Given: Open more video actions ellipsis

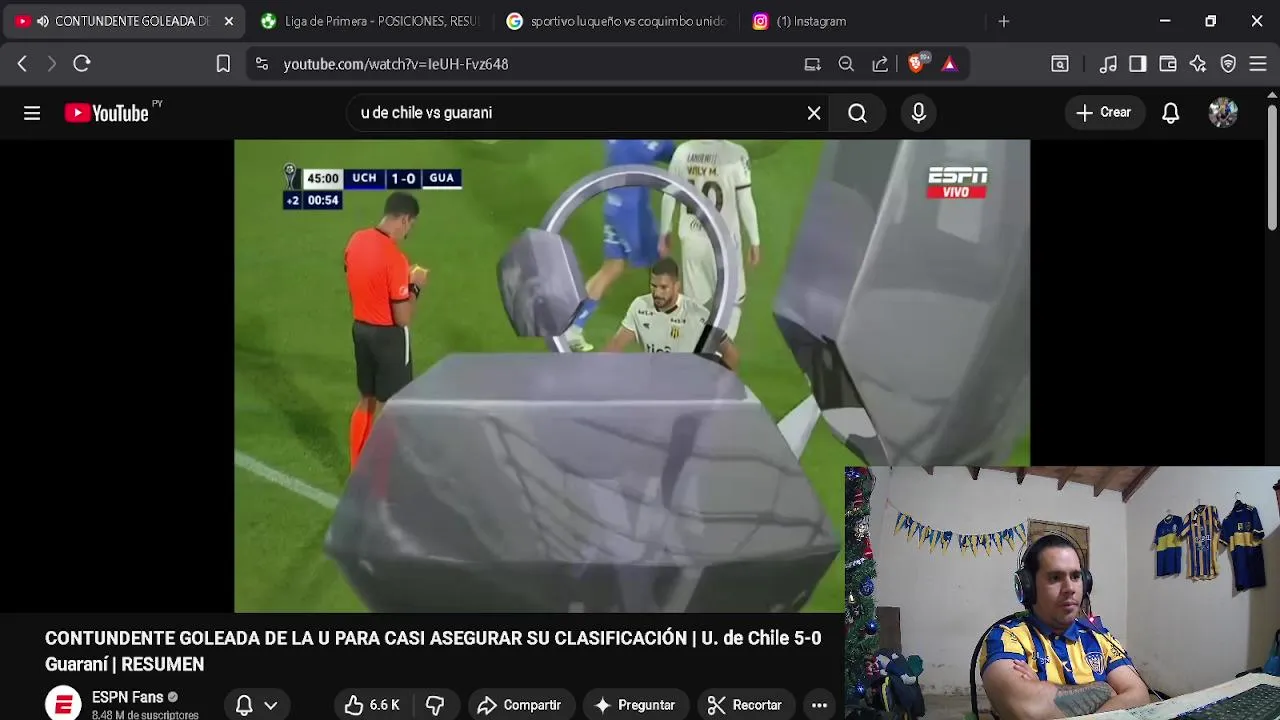Looking at the screenshot, I should point(819,705).
